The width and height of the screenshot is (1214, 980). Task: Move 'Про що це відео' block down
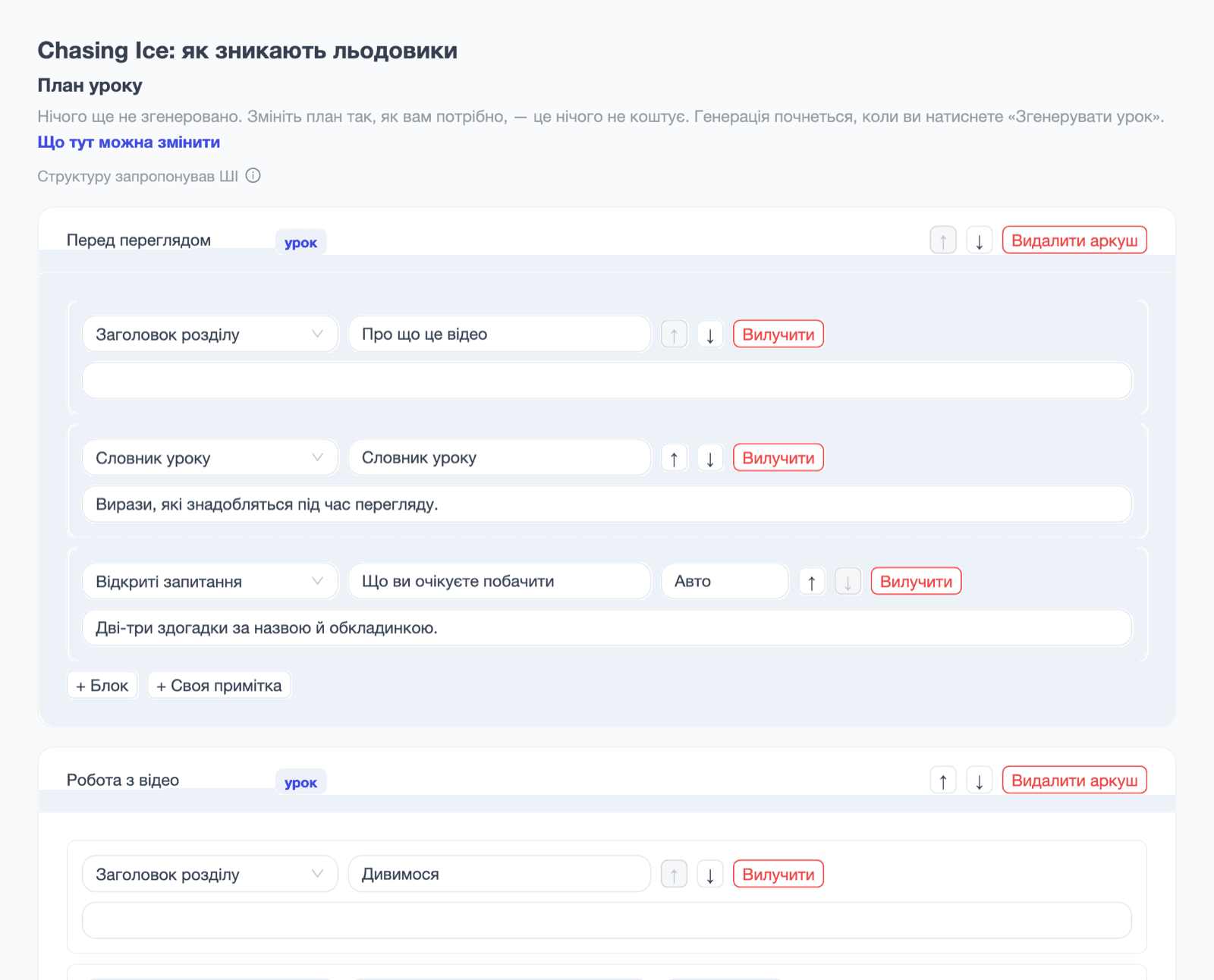pyautogui.click(x=710, y=335)
